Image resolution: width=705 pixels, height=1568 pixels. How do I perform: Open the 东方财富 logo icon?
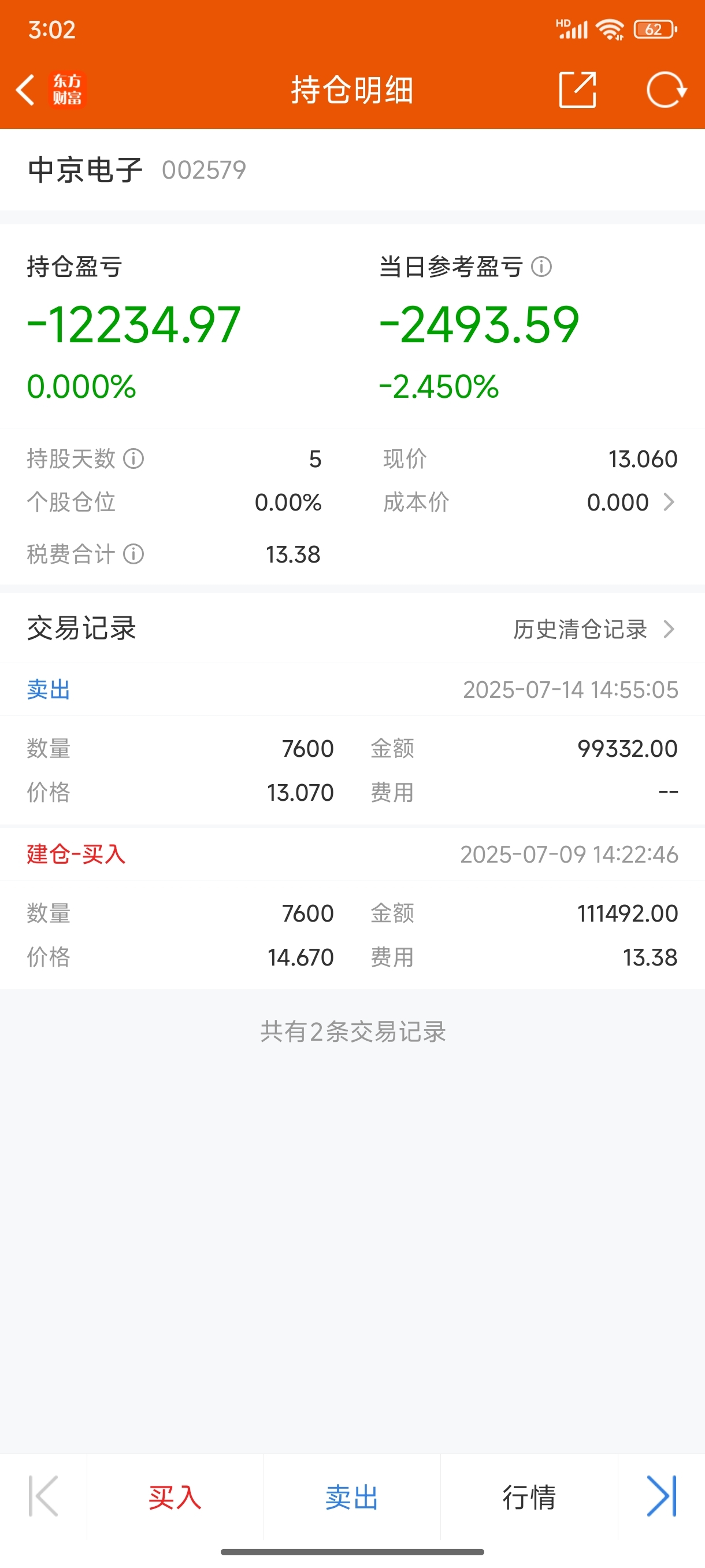click(67, 90)
